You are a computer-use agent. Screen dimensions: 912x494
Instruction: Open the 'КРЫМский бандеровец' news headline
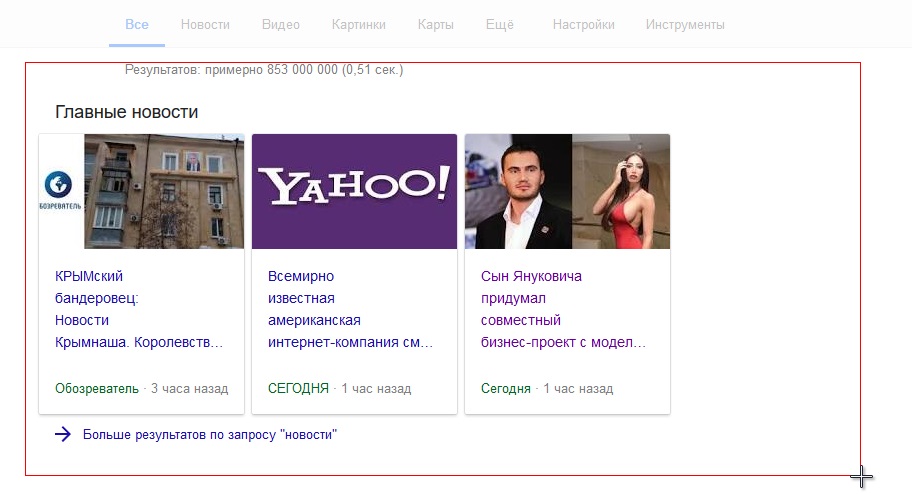138,309
